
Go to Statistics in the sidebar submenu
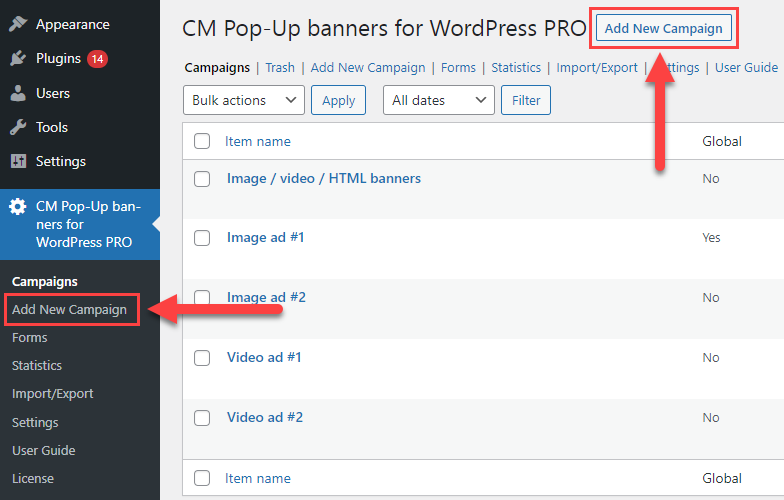[x=37, y=366]
